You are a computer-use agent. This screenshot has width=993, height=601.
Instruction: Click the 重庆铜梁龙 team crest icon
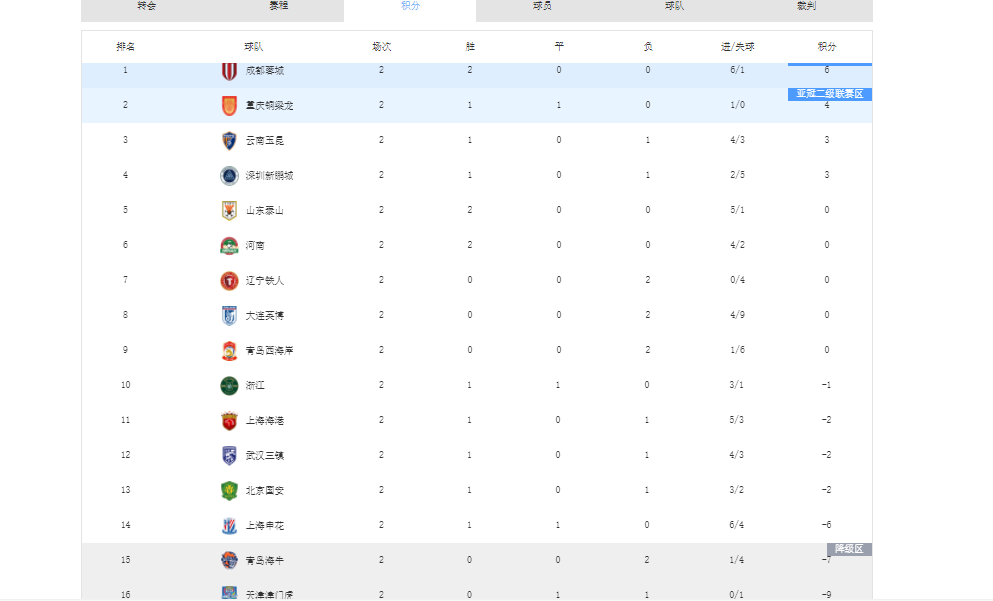coord(229,105)
